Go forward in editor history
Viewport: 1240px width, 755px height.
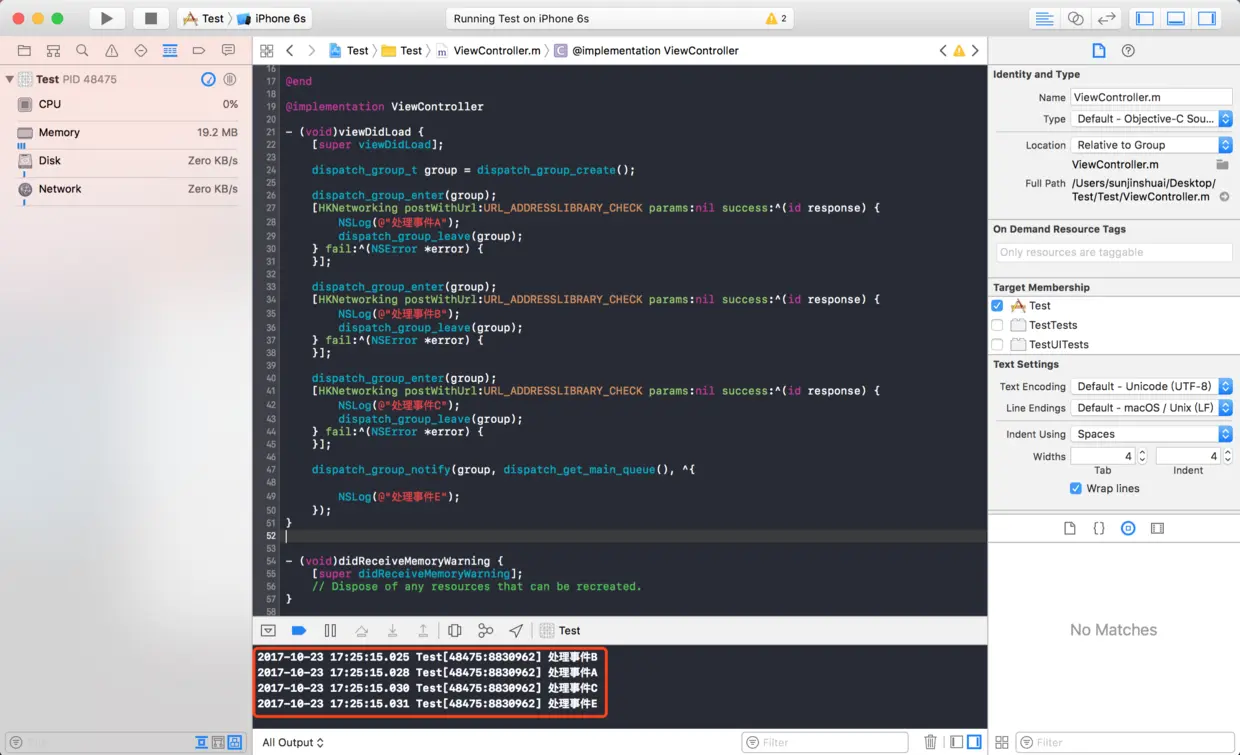[x=312, y=50]
